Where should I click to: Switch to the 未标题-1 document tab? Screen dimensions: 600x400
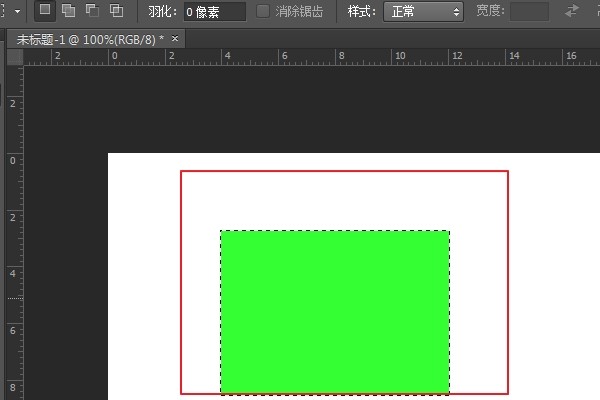pyautogui.click(x=90, y=39)
